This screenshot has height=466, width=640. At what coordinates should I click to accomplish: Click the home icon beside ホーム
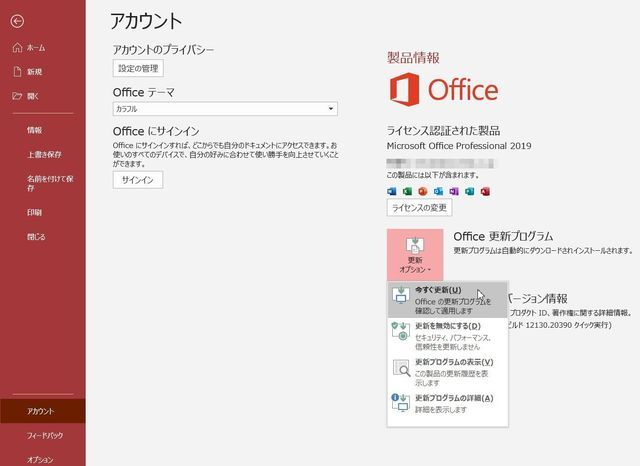click(17, 48)
